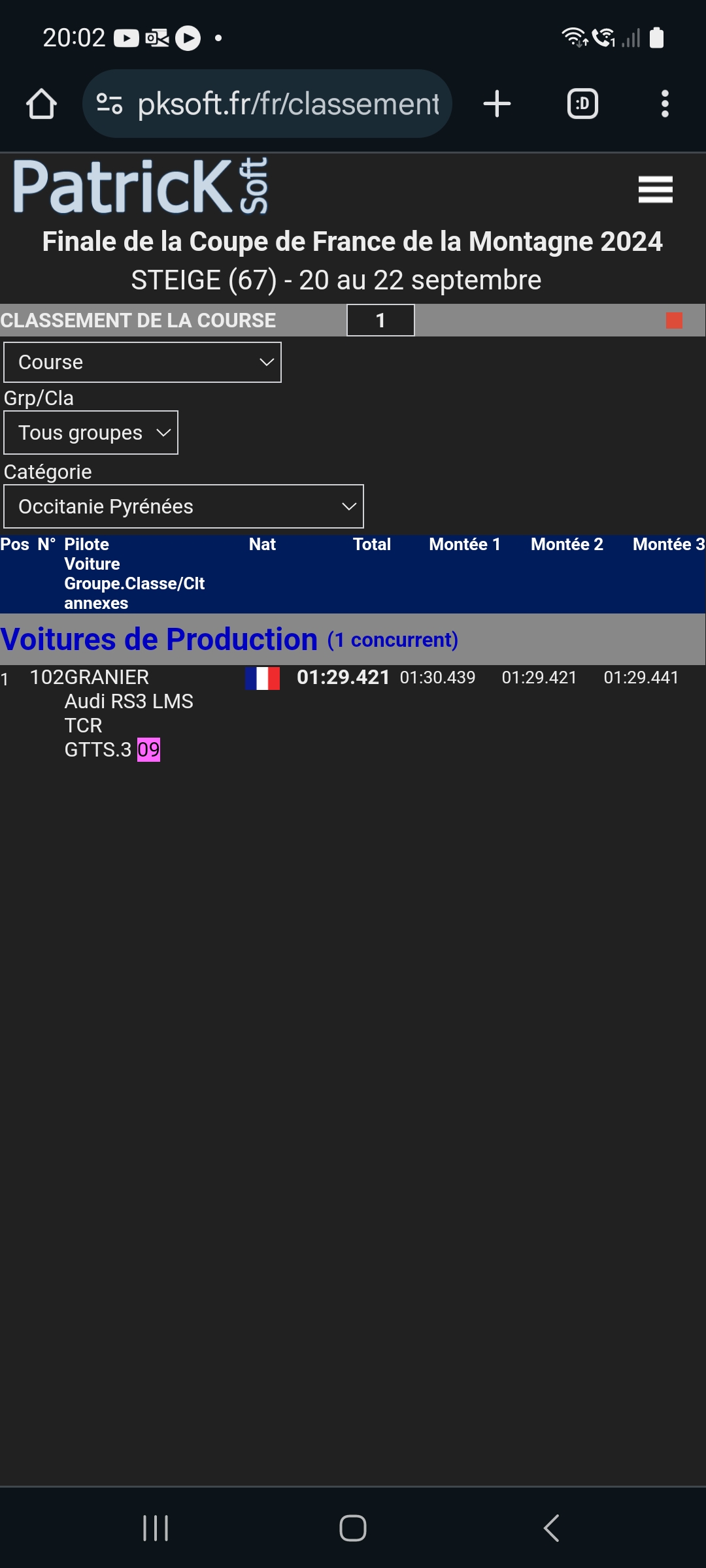Open the tab switcher icon
Viewport: 706px width, 1568px height.
582,104
